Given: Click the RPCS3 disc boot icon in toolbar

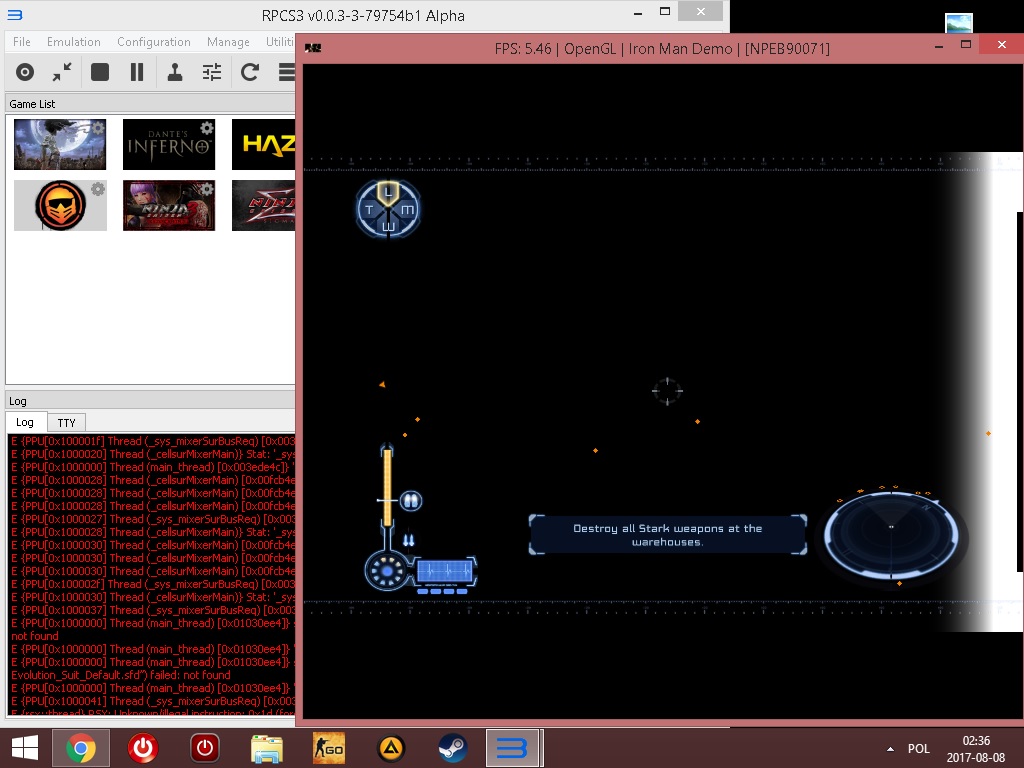Looking at the screenshot, I should [x=25, y=72].
